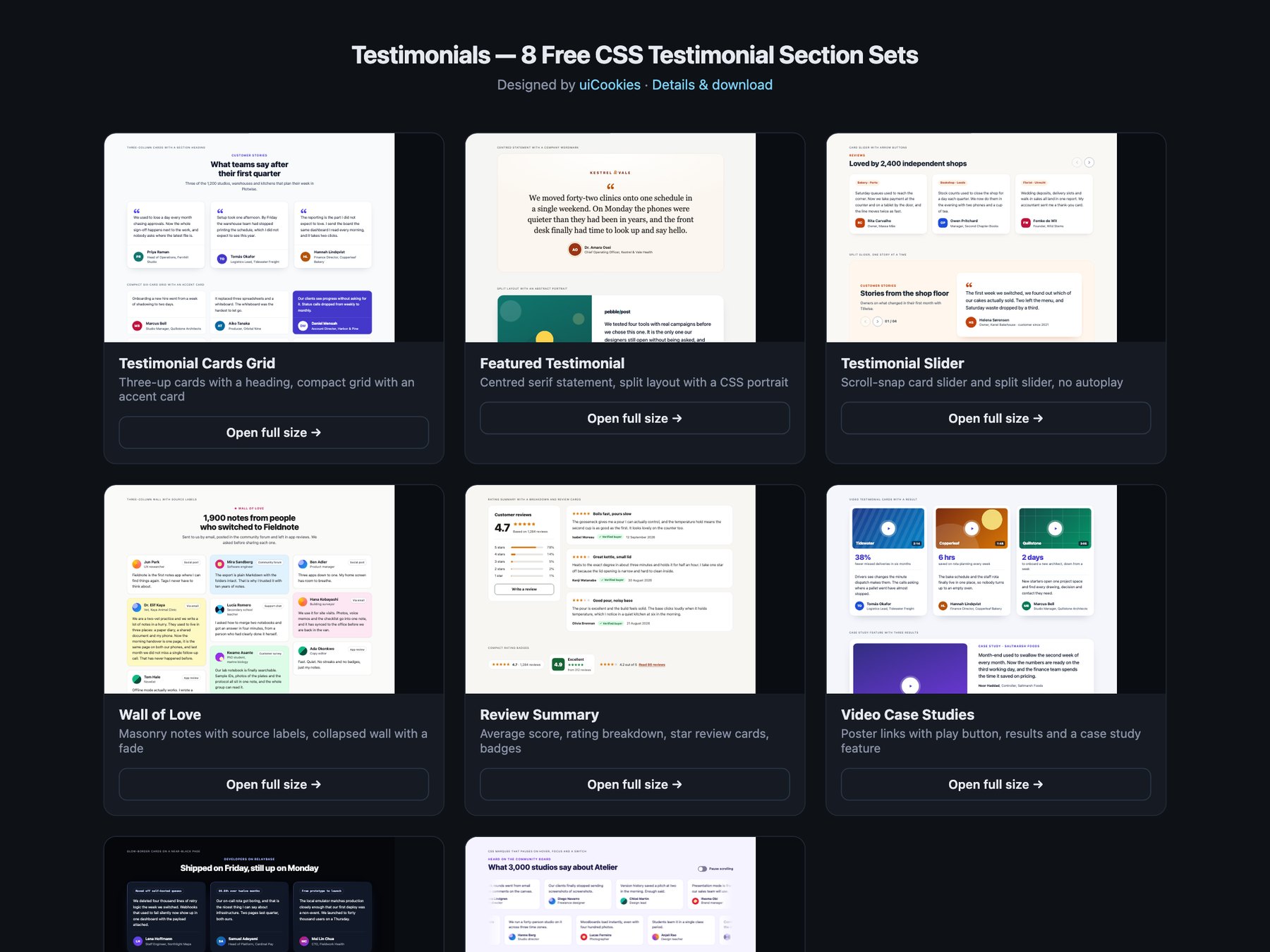The height and width of the screenshot is (952, 1270).
Task: Play the Saltmarsh Foods case study video
Action: point(910,685)
